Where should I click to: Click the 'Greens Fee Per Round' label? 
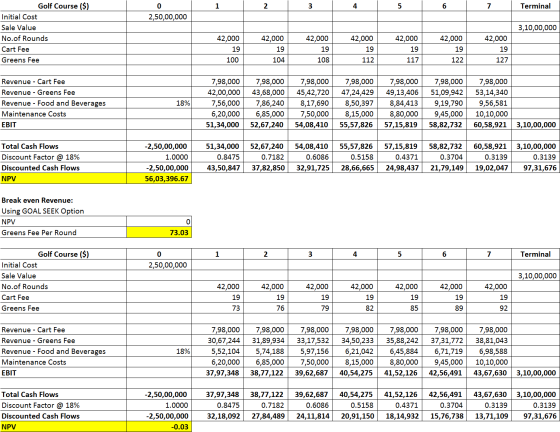pos(39,232)
